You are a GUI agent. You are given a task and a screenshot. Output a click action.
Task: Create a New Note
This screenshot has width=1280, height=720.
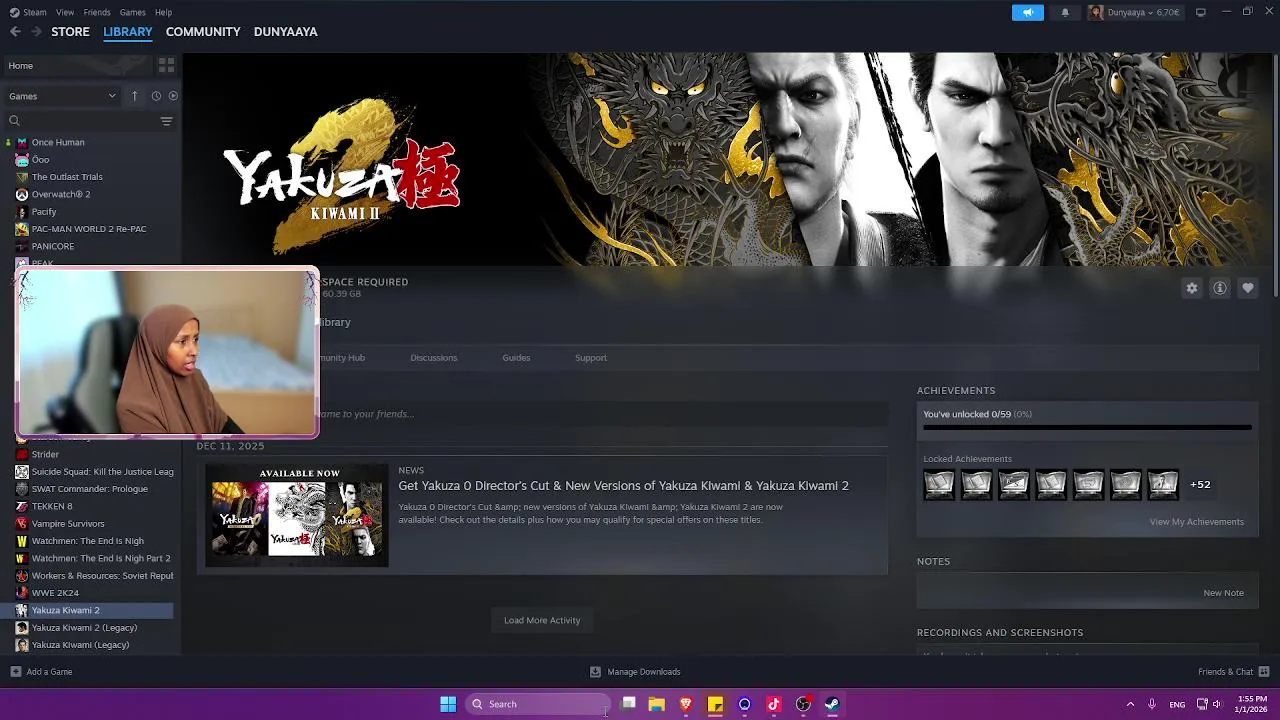pos(1223,593)
